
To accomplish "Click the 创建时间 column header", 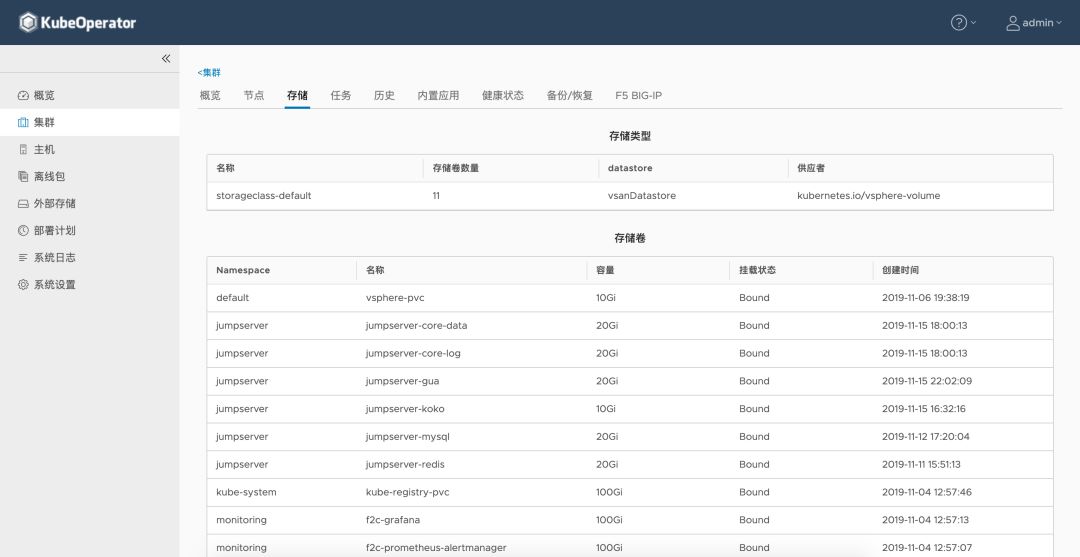I will point(900,271).
